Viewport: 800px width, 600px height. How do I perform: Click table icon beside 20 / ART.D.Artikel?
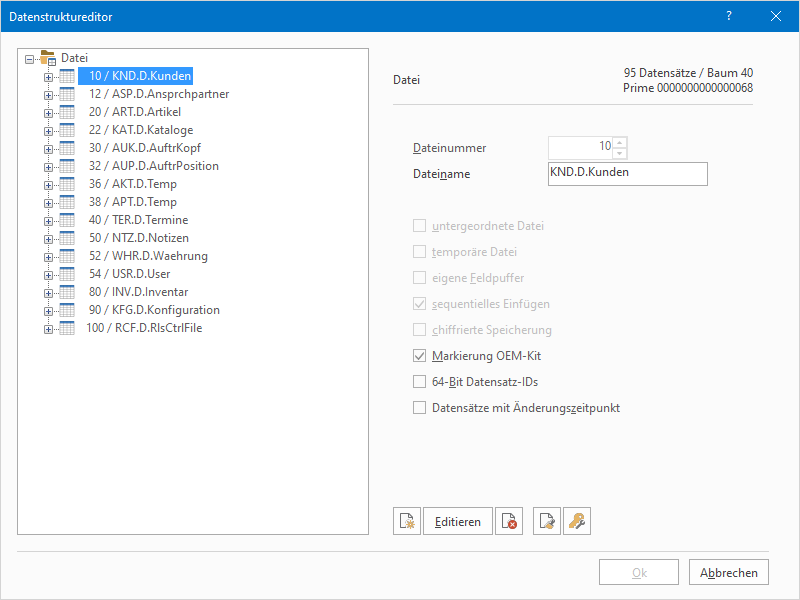coord(67,112)
